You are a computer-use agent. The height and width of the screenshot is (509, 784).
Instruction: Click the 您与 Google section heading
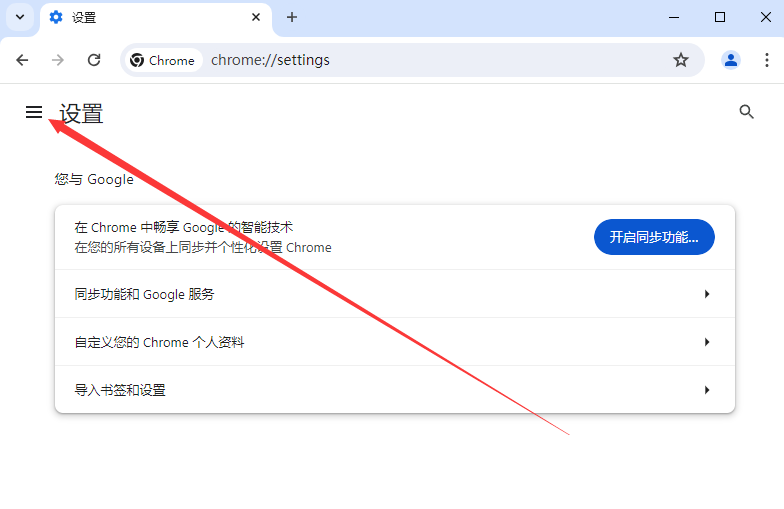pos(94,179)
